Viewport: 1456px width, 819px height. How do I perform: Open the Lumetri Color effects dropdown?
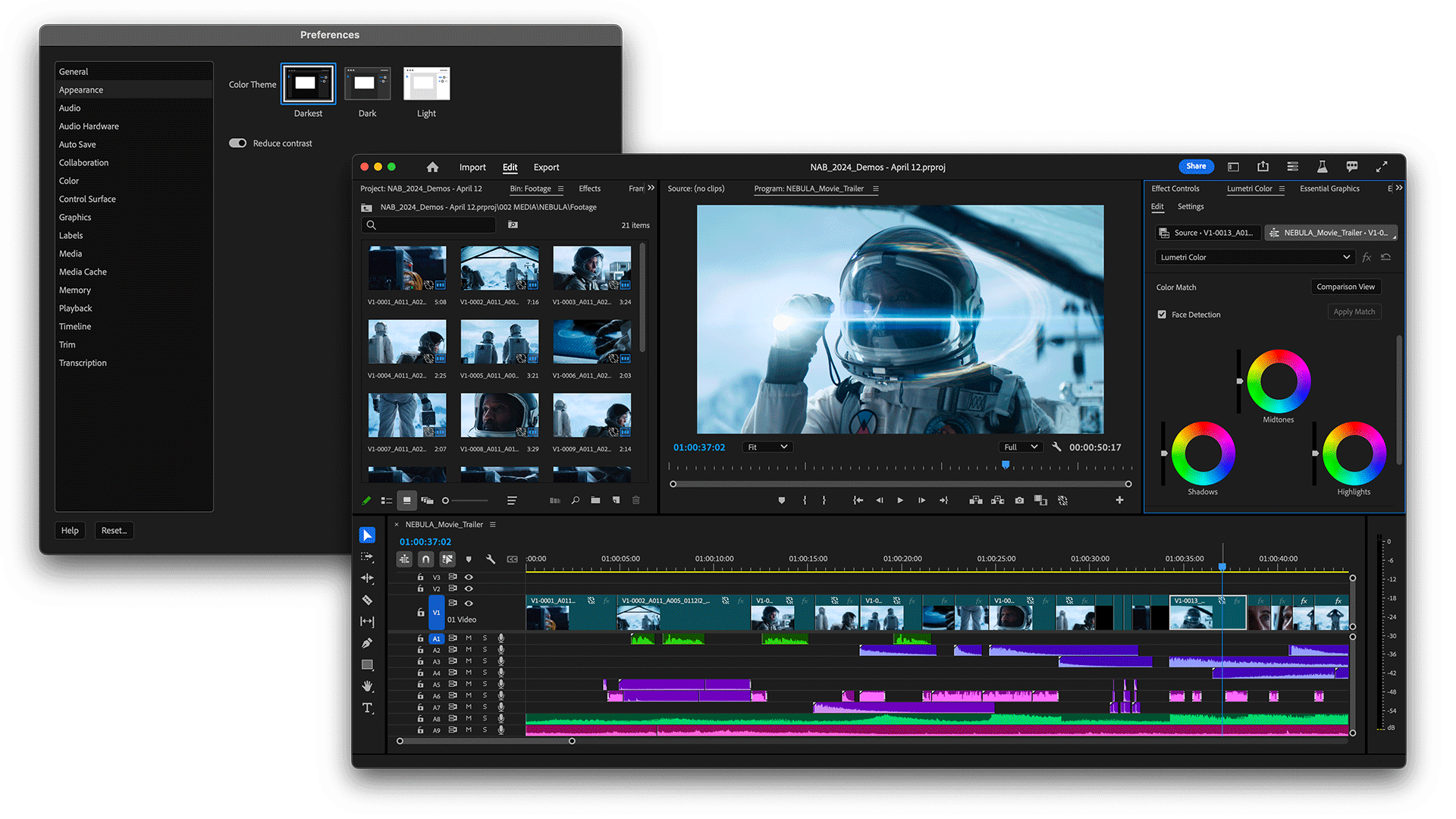tap(1255, 257)
